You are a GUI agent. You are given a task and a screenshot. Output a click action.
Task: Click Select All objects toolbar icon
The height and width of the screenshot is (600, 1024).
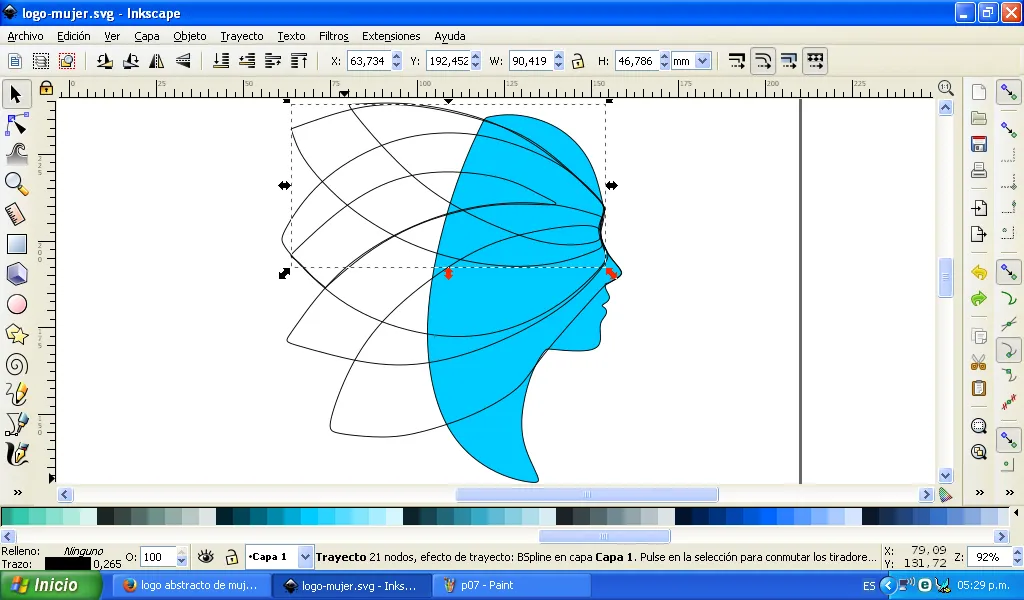click(14, 61)
